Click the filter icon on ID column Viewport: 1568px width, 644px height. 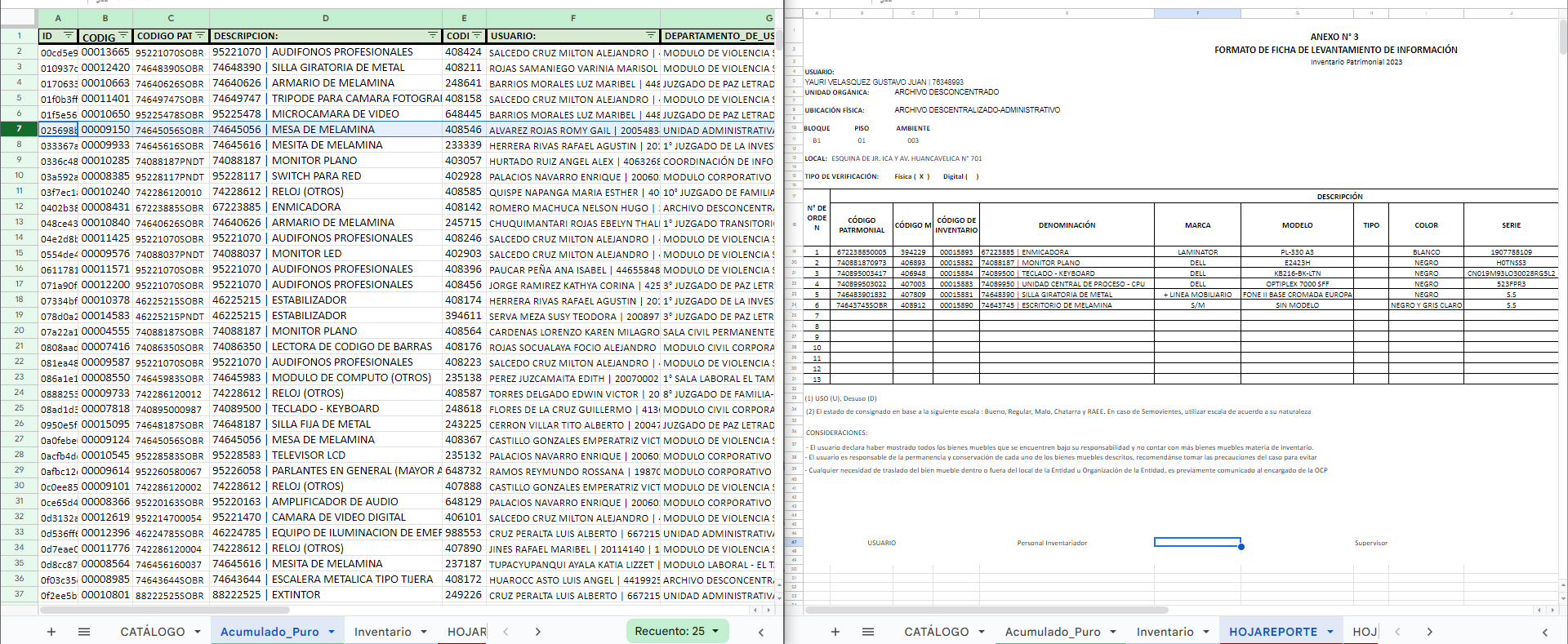tap(68, 35)
